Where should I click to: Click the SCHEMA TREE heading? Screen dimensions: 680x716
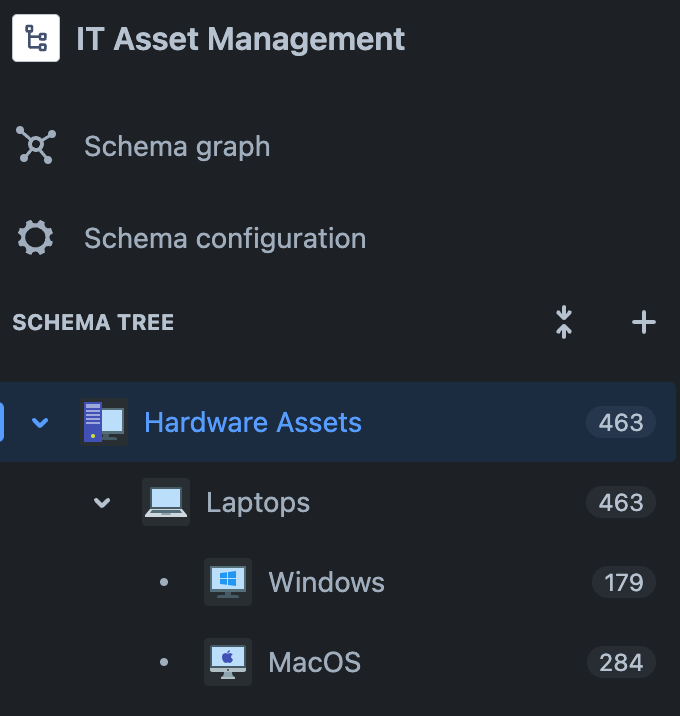click(x=93, y=322)
